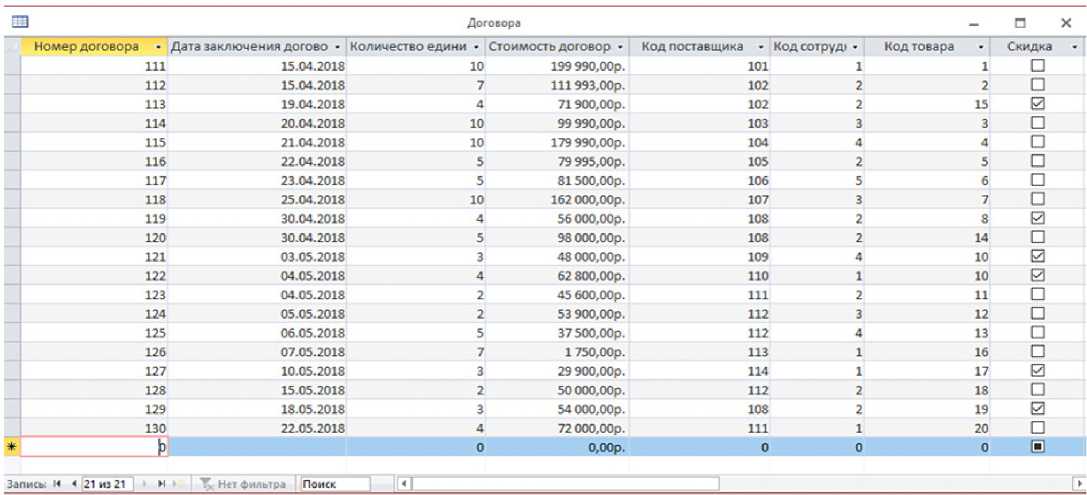Uncheck Скидка for contract 122
1087x495 pixels.
point(1038,275)
